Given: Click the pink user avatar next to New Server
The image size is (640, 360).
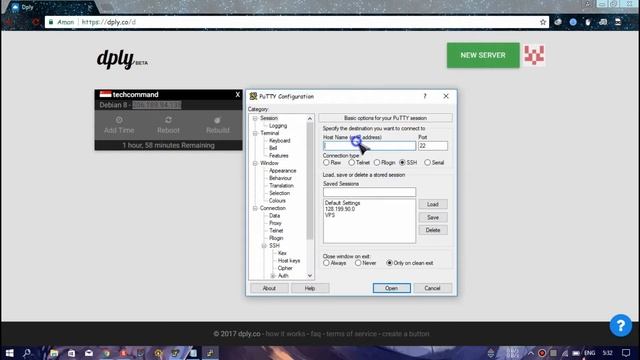Looking at the screenshot, I should pyautogui.click(x=534, y=55).
